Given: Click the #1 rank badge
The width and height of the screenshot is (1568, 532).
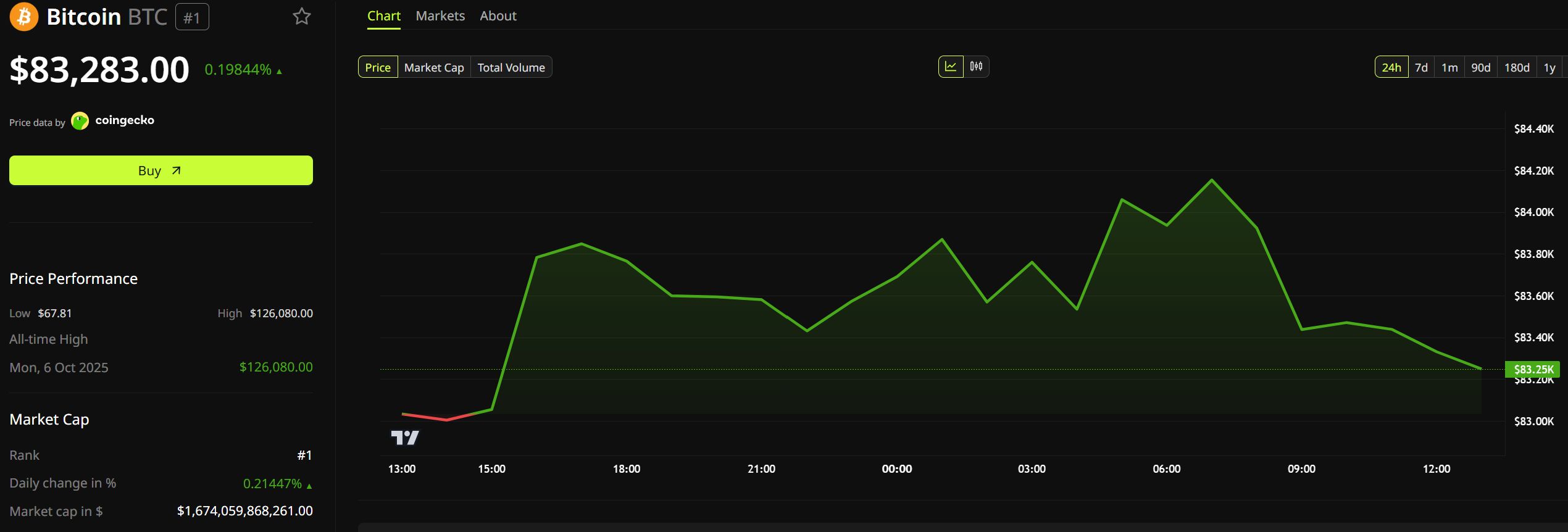Looking at the screenshot, I should click(x=192, y=17).
